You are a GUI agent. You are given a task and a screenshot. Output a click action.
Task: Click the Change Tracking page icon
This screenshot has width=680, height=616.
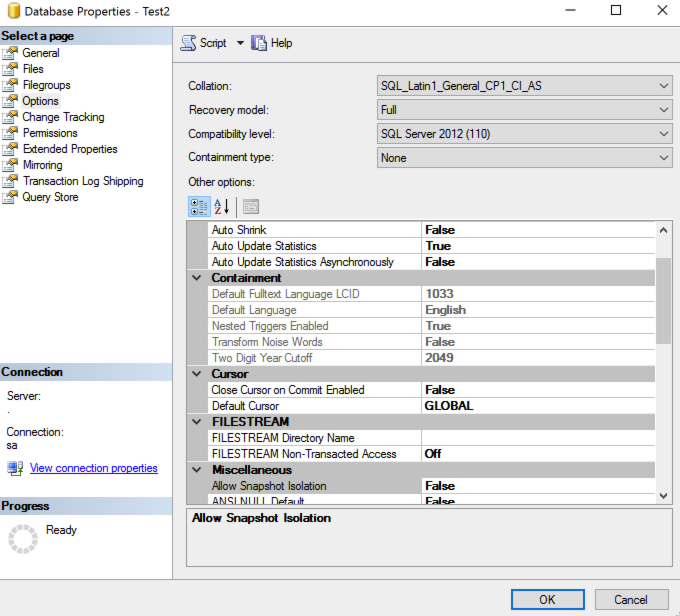10,117
